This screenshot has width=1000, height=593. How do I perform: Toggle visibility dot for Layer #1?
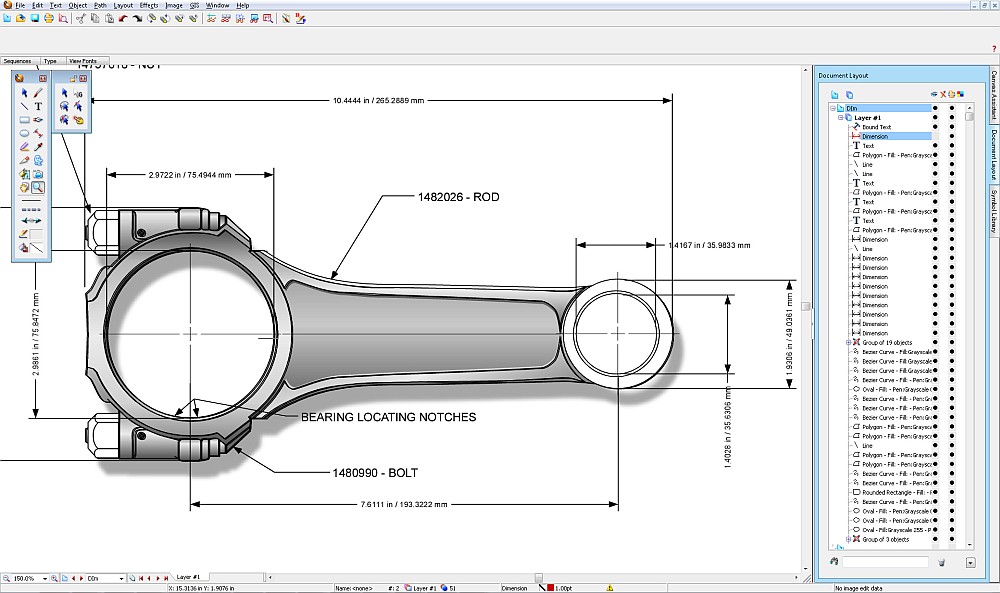(x=934, y=117)
